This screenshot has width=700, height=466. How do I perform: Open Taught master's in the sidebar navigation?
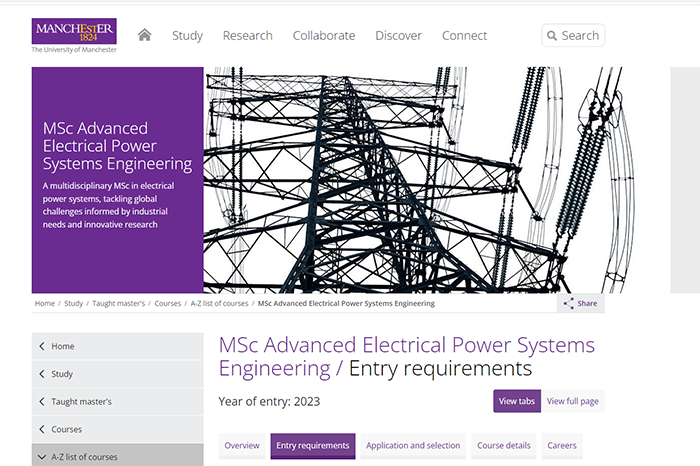click(x=117, y=402)
